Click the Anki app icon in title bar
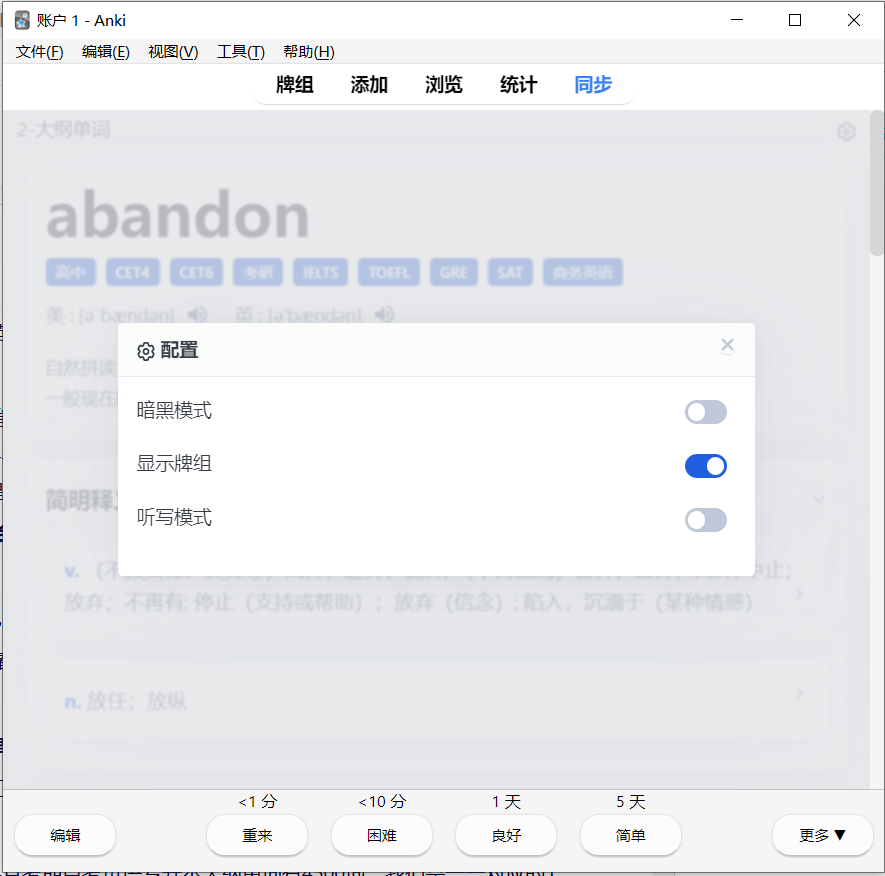This screenshot has width=885, height=876. (x=22, y=20)
